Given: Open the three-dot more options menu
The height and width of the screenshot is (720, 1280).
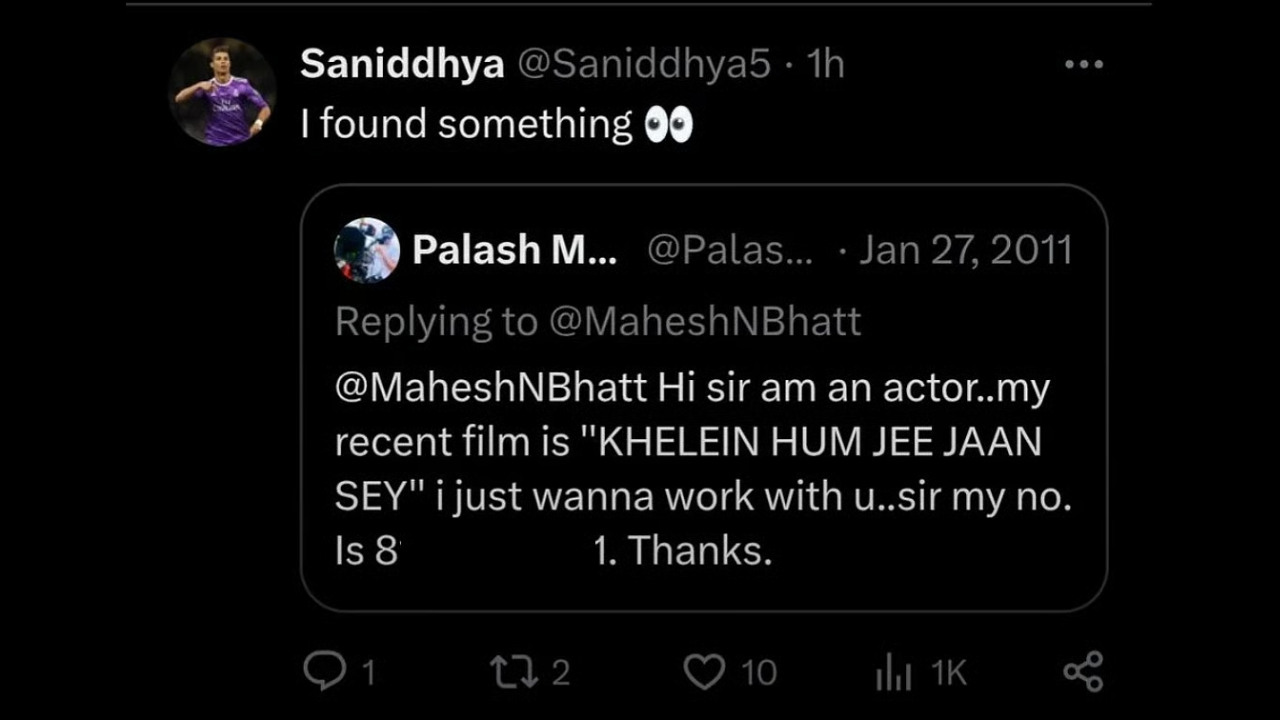Looking at the screenshot, I should 1084,63.
